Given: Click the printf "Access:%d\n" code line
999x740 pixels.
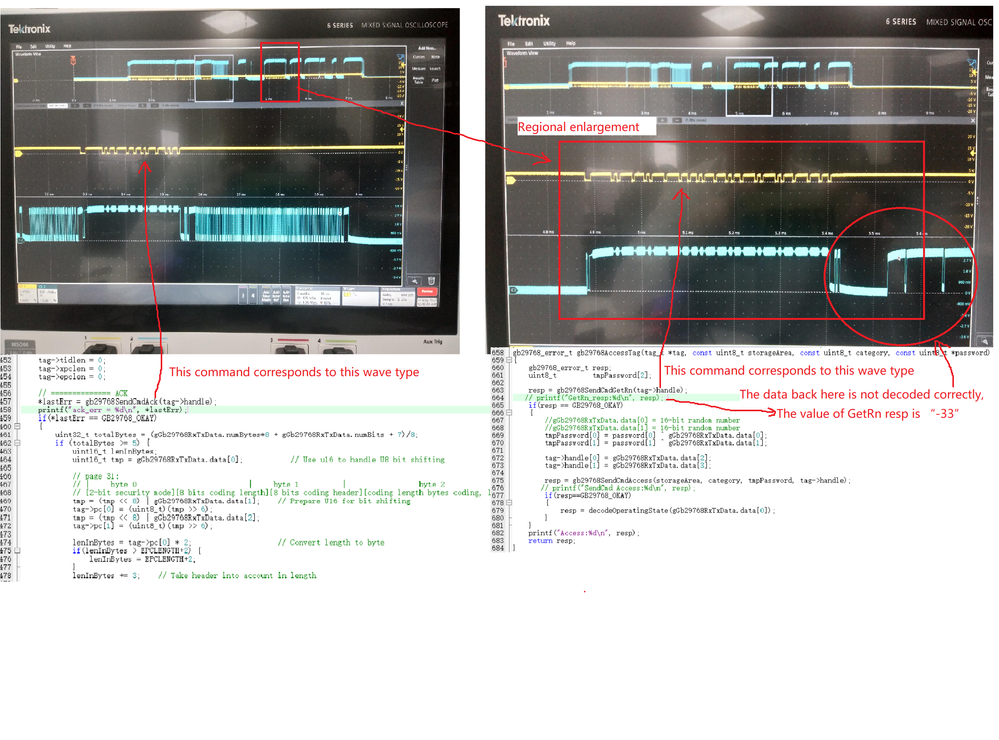Looking at the screenshot, I should click(584, 533).
